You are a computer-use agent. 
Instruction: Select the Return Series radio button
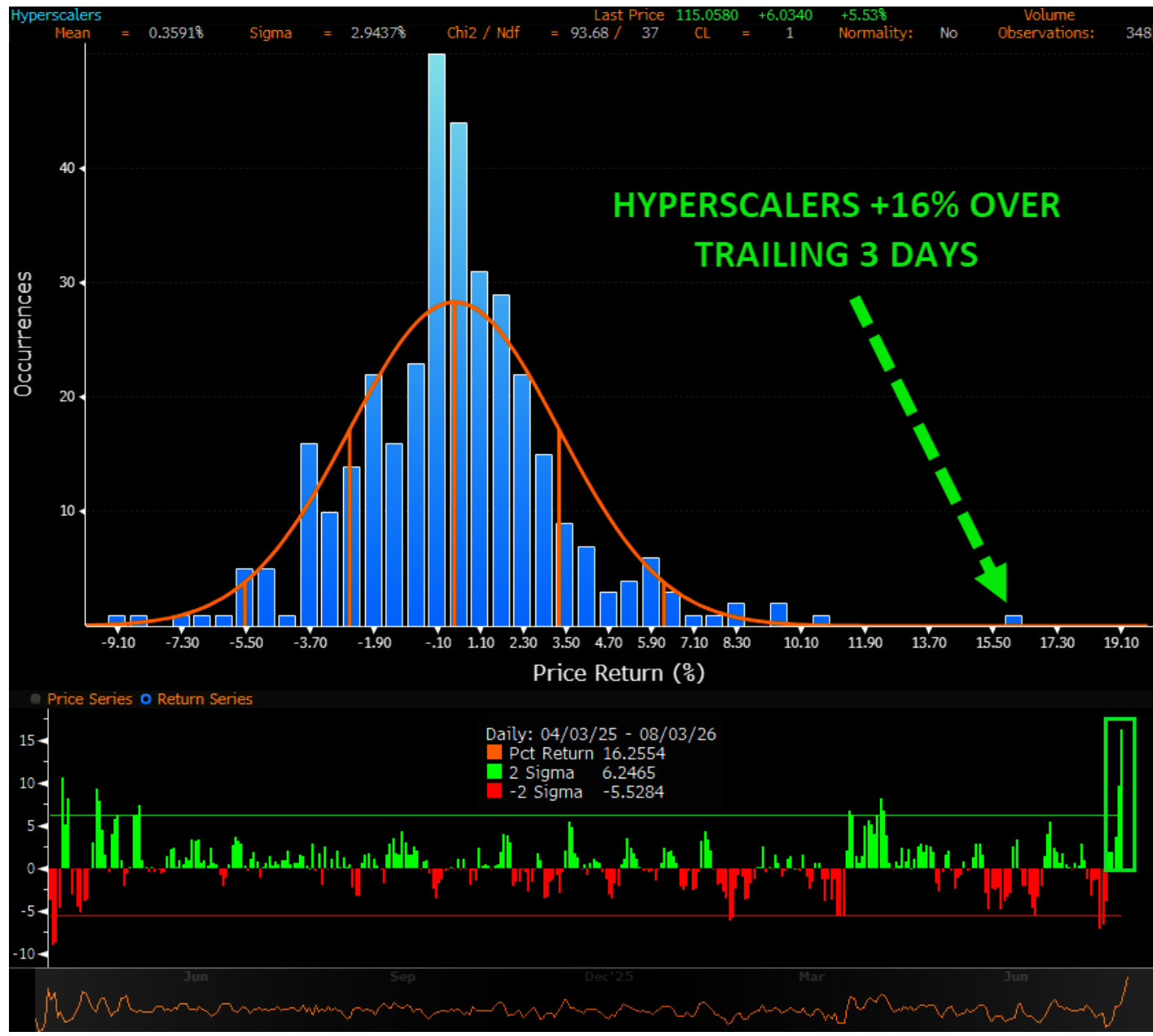[146, 699]
